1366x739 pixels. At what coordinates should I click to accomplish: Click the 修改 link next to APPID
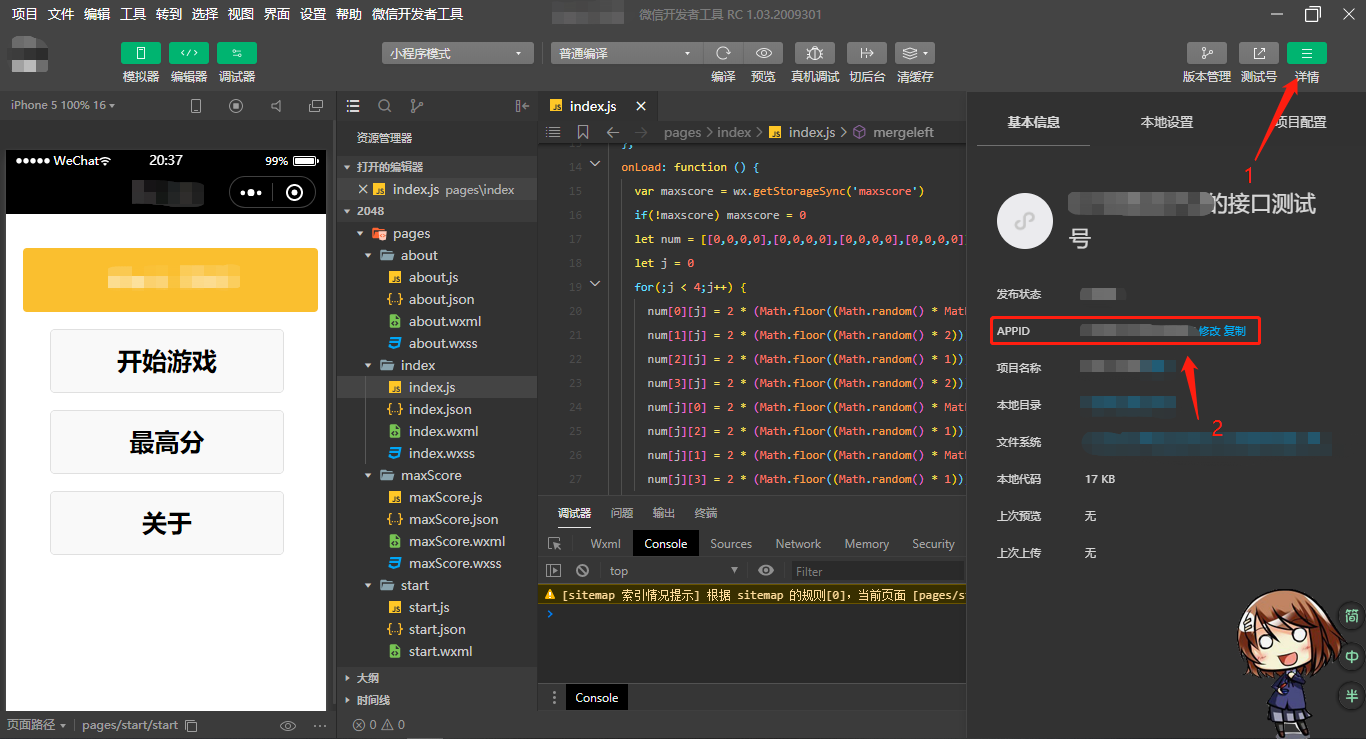(x=1210, y=331)
